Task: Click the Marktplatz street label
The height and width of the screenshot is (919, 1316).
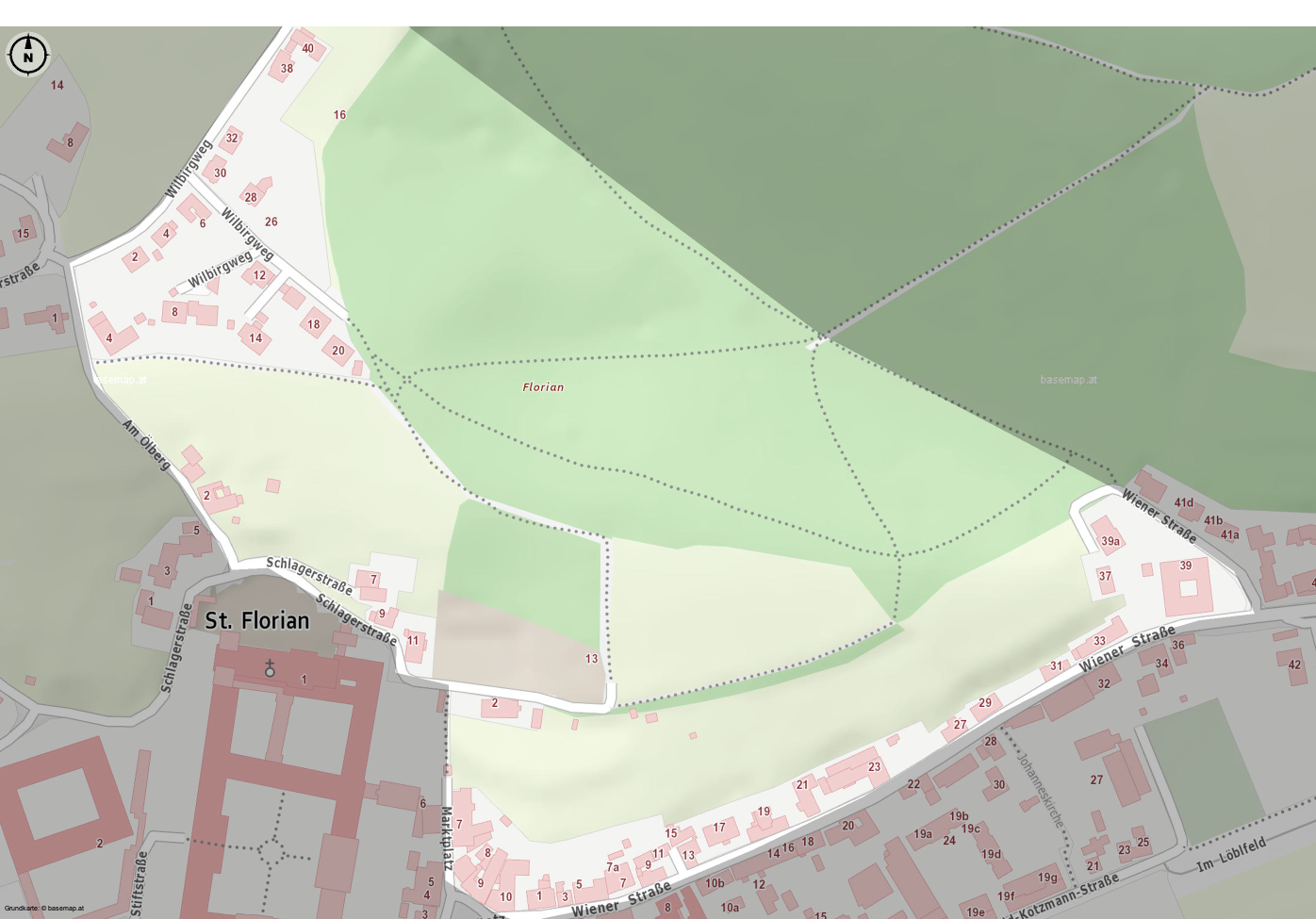Action: pos(447,838)
